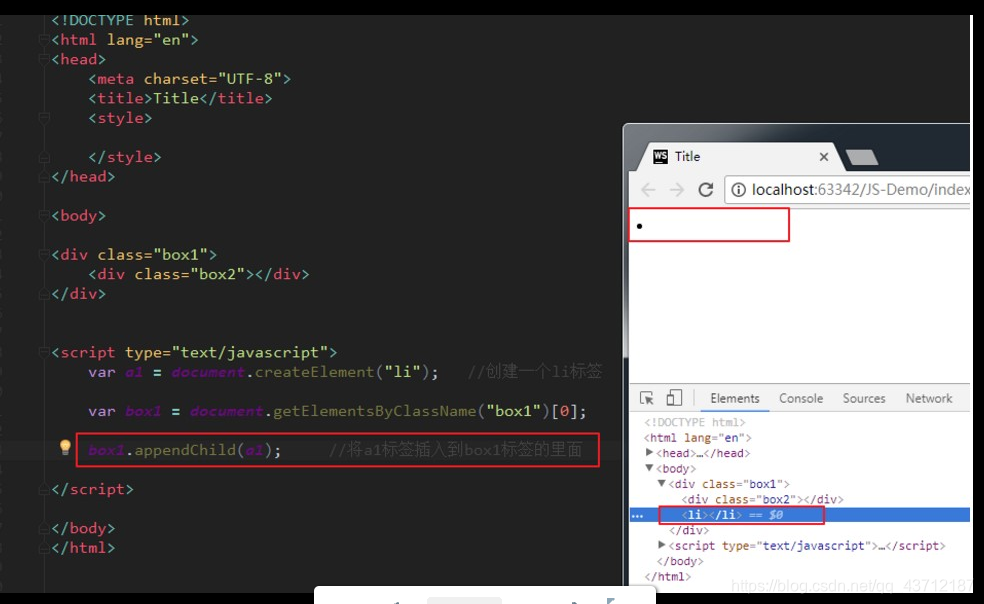Fold the head tag in editor gutter
The height and width of the screenshot is (604, 984).
point(44,59)
